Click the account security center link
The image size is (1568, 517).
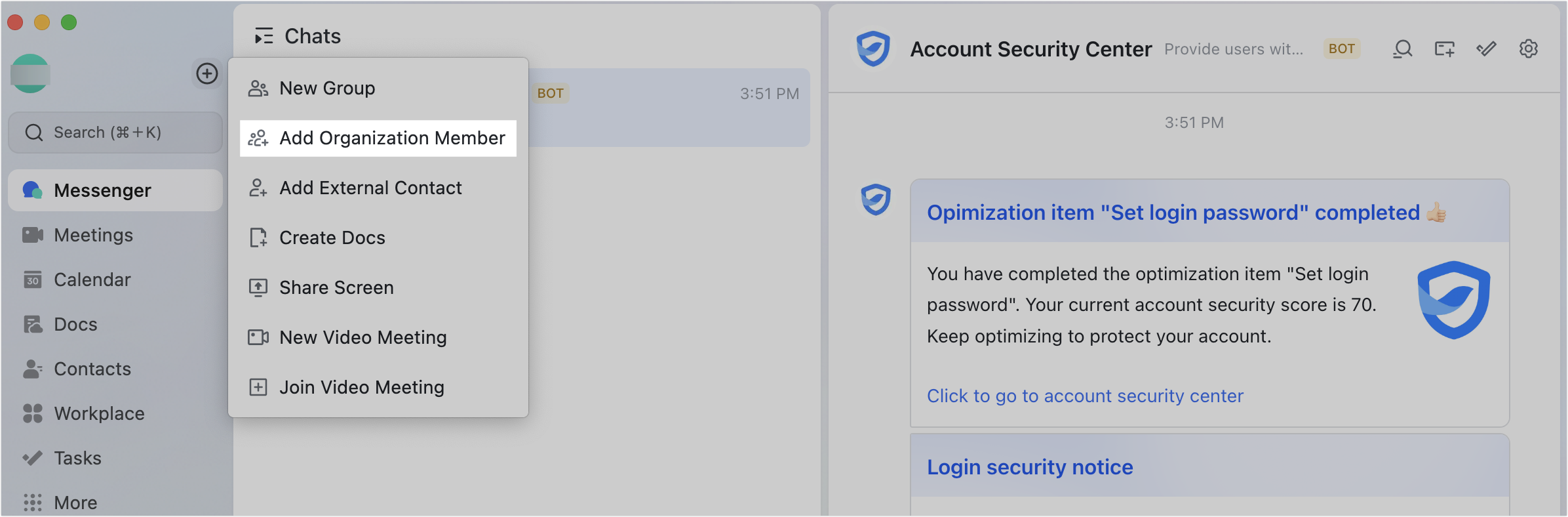[1085, 396]
